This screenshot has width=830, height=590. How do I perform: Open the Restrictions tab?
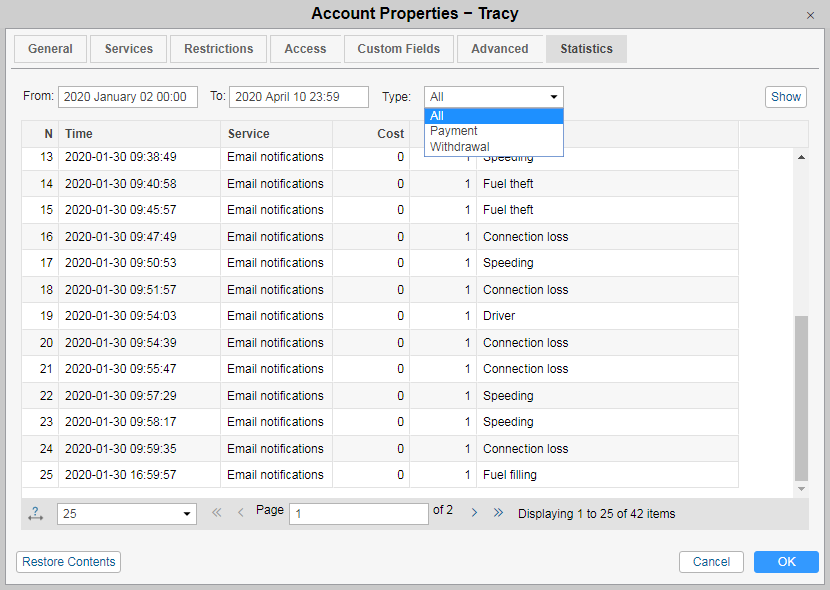(x=219, y=49)
